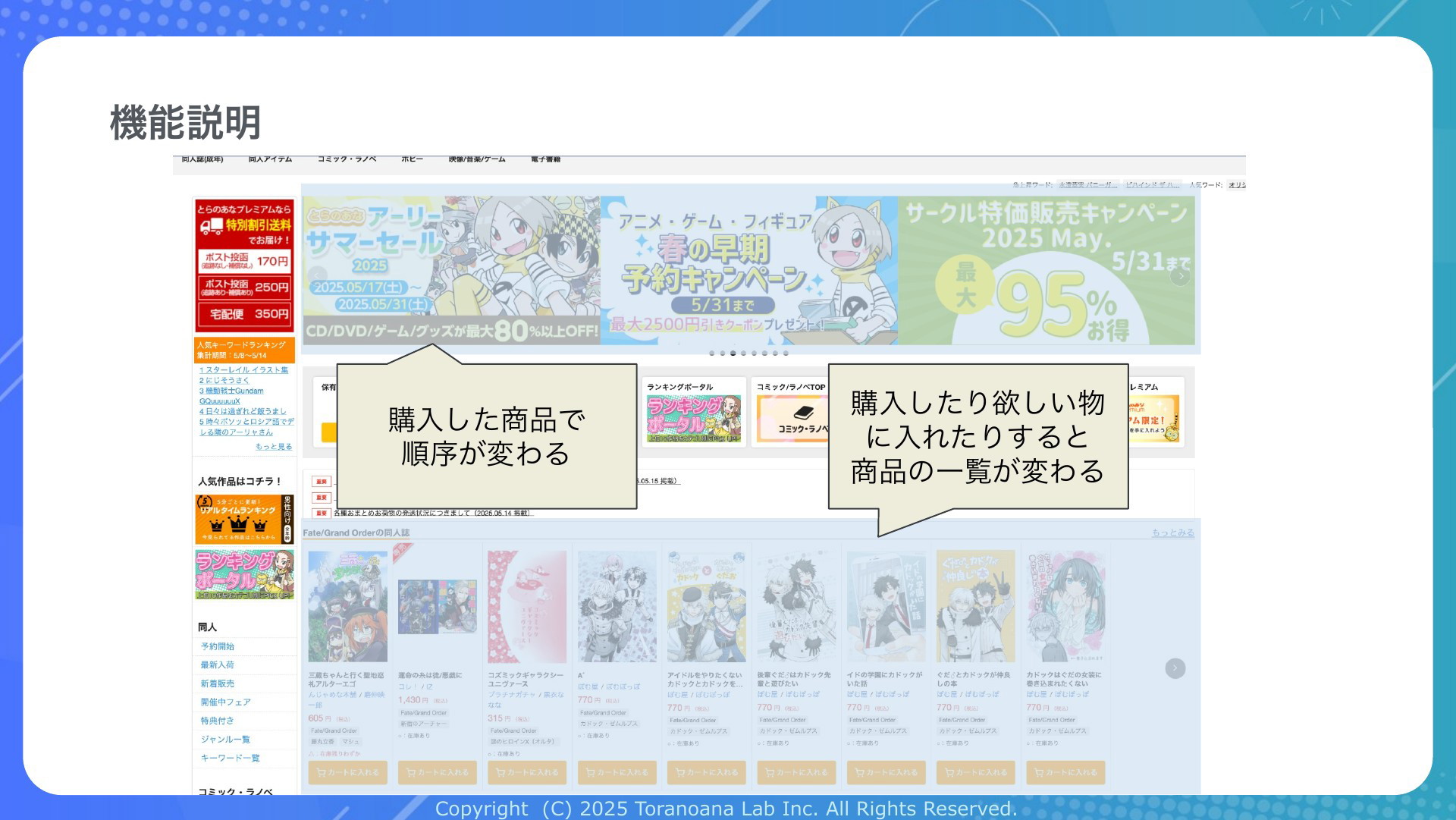Open the リアルタイムランキング crown banner
Screen dimensions: 1456x820
(244, 520)
